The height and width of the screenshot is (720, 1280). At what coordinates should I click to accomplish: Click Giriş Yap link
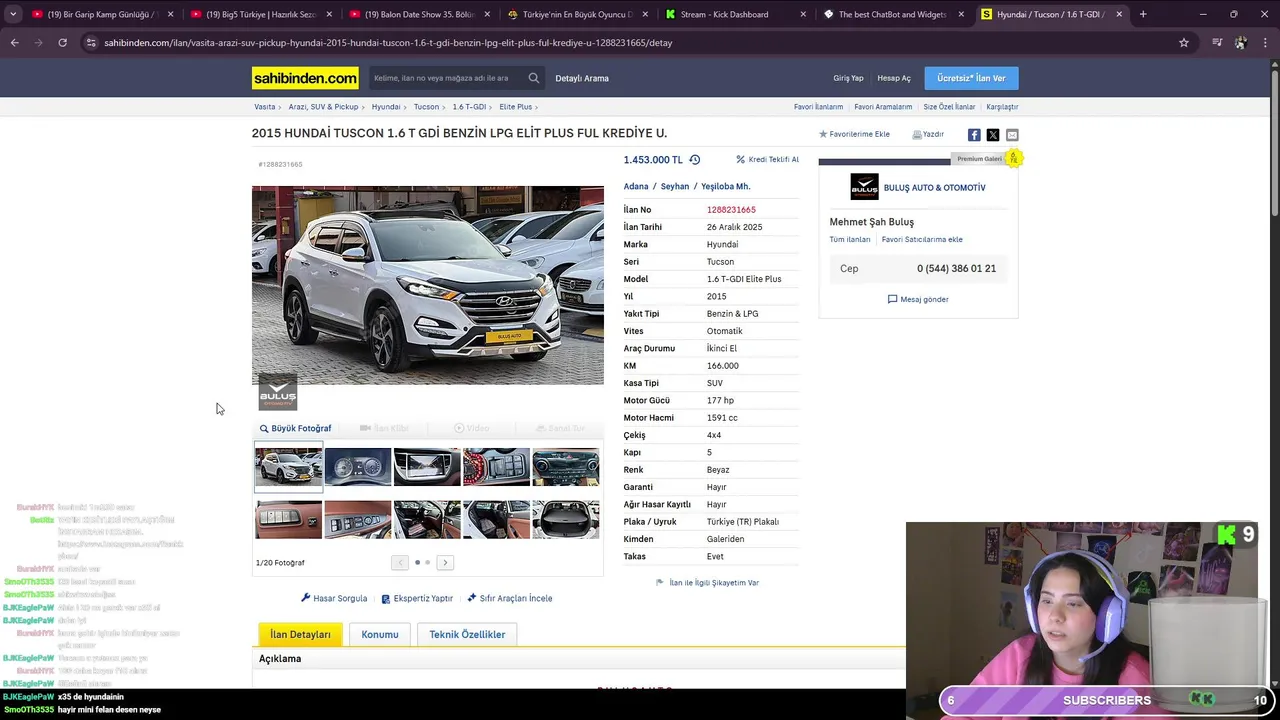[x=848, y=78]
